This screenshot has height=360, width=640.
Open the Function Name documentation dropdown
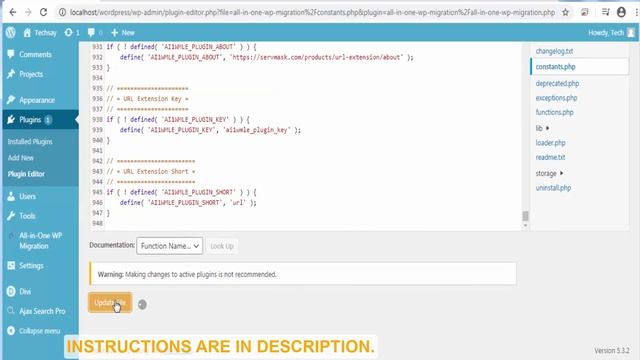pos(169,246)
